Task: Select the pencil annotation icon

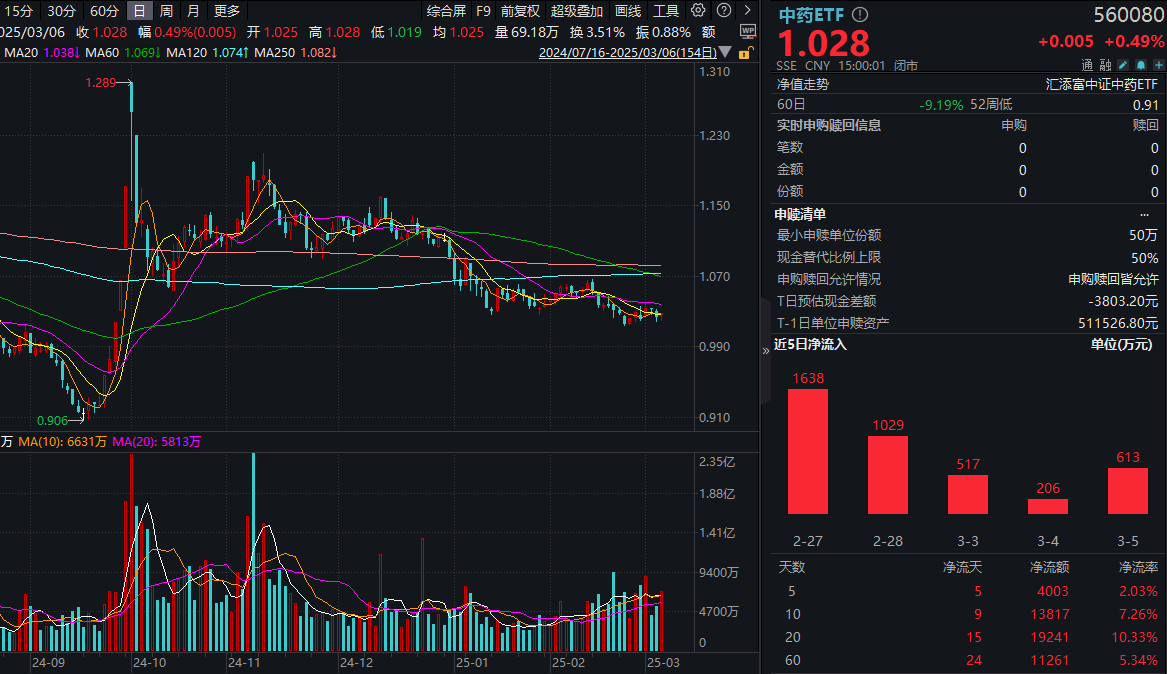Action: click(1122, 64)
